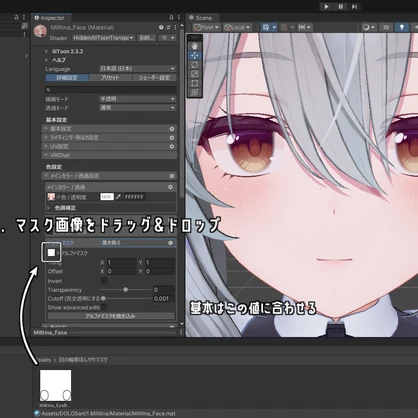Select the Move tool in Scene toolbar
Screen dimensions: 418x418
point(195,55)
